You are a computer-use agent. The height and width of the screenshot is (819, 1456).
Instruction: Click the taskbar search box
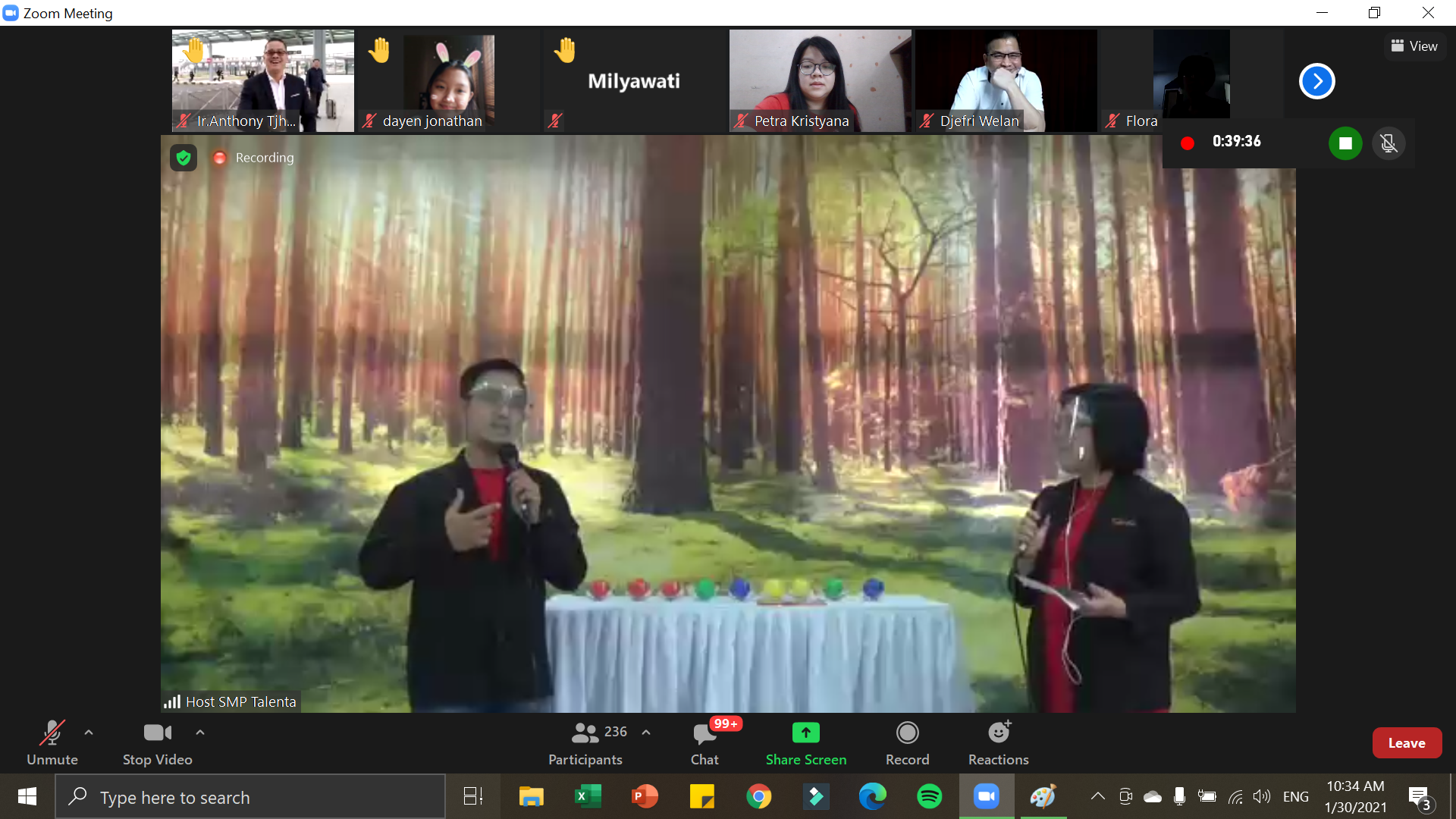[x=250, y=797]
